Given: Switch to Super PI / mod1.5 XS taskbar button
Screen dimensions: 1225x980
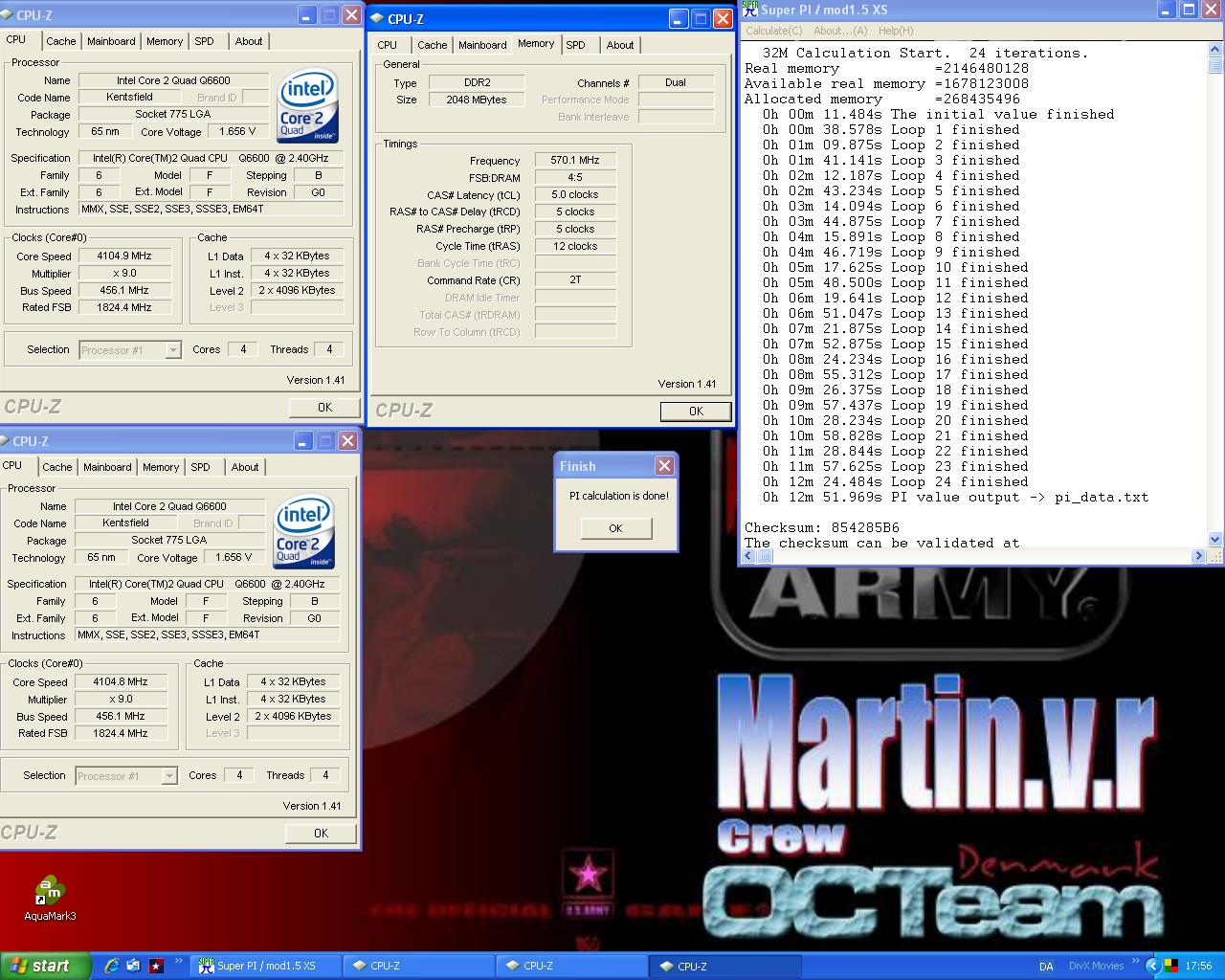Looking at the screenshot, I should 265,966.
